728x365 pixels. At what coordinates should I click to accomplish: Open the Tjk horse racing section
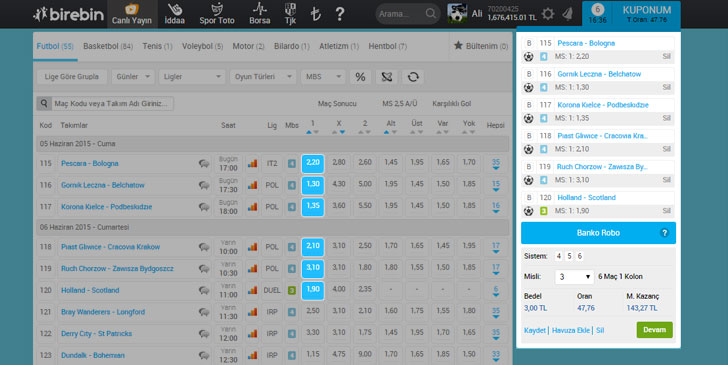click(290, 14)
